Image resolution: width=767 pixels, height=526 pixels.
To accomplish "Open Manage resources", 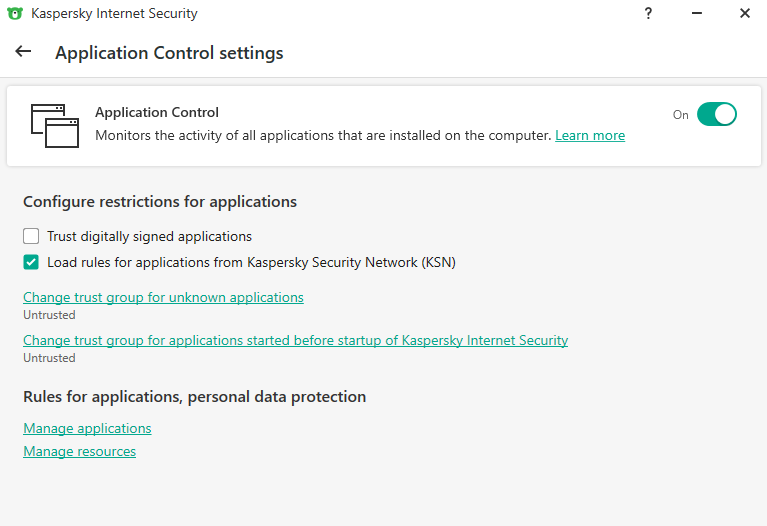I will coord(79,451).
